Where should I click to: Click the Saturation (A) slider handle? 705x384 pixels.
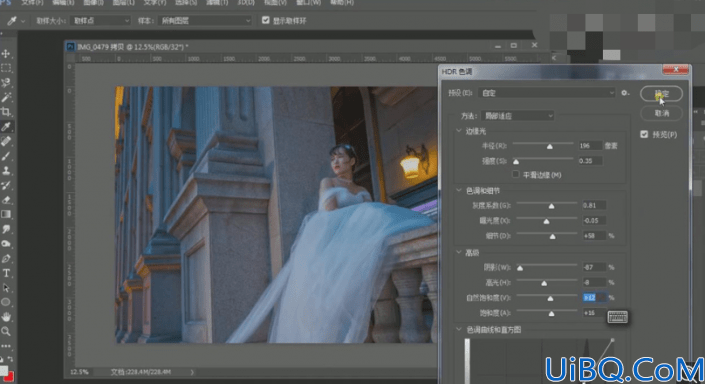point(551,314)
